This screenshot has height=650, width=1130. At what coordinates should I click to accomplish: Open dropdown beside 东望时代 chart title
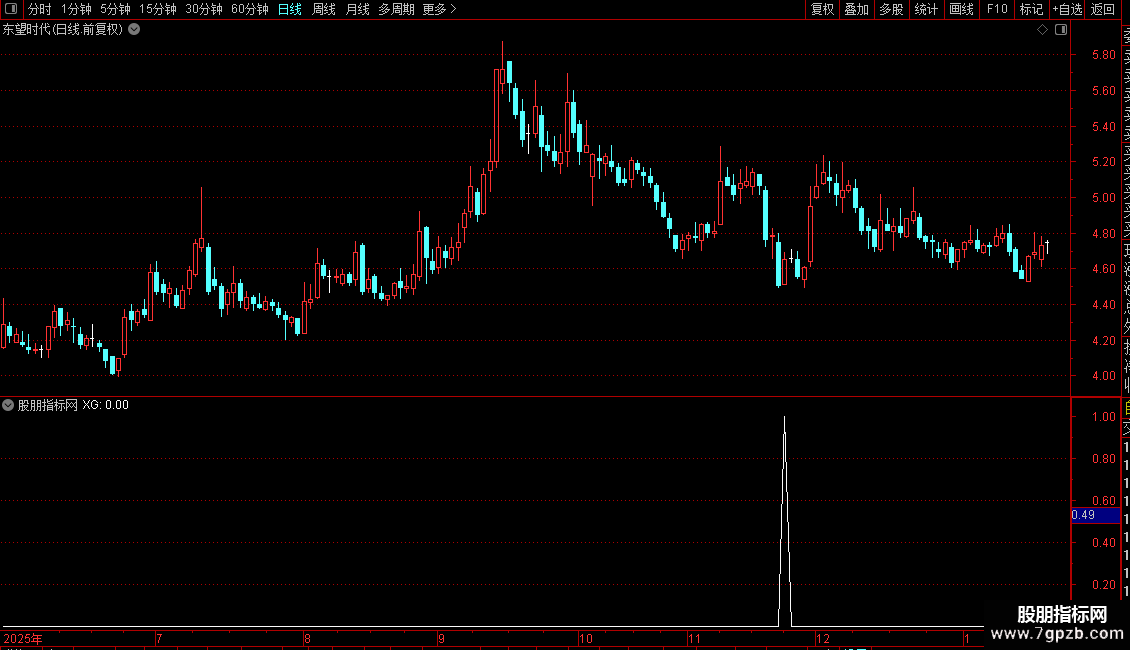(x=134, y=30)
